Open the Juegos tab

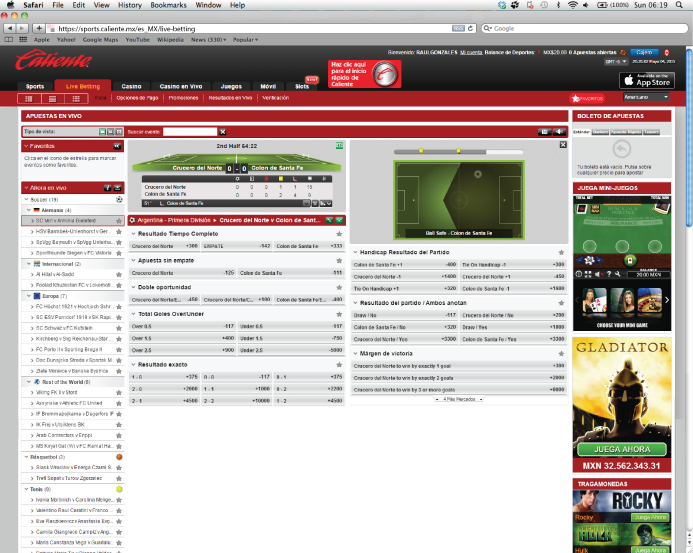coord(231,86)
